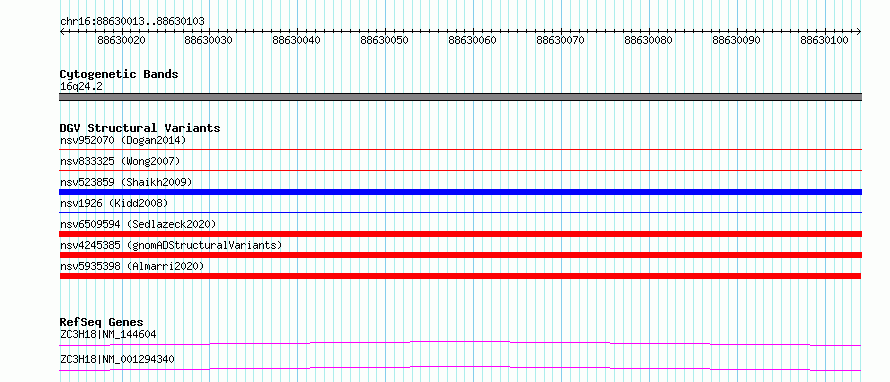This screenshot has width=890, height=382.
Task: Click the 88630030 ruler tick label
Action: pyautogui.click(x=209, y=40)
